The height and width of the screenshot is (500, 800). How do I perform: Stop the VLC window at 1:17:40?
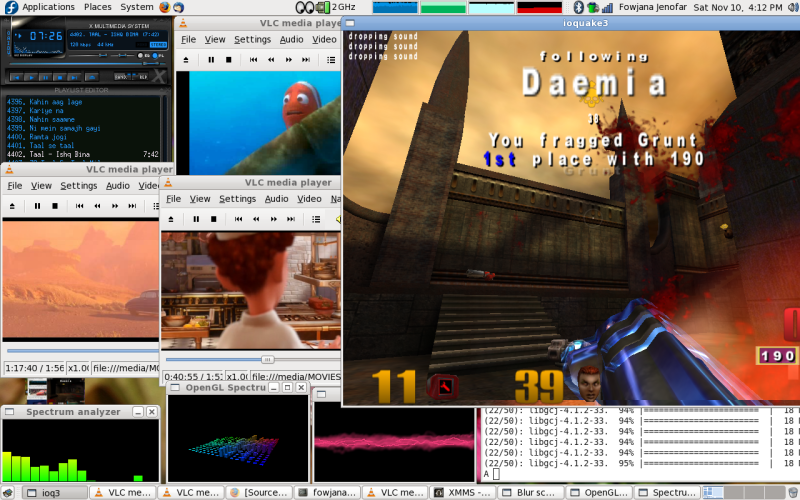[55, 206]
